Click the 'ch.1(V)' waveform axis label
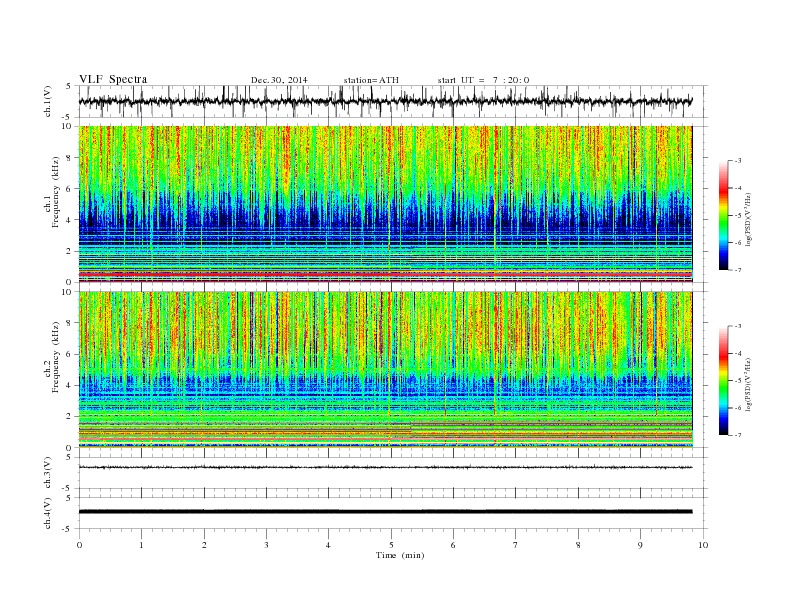 tap(48, 101)
